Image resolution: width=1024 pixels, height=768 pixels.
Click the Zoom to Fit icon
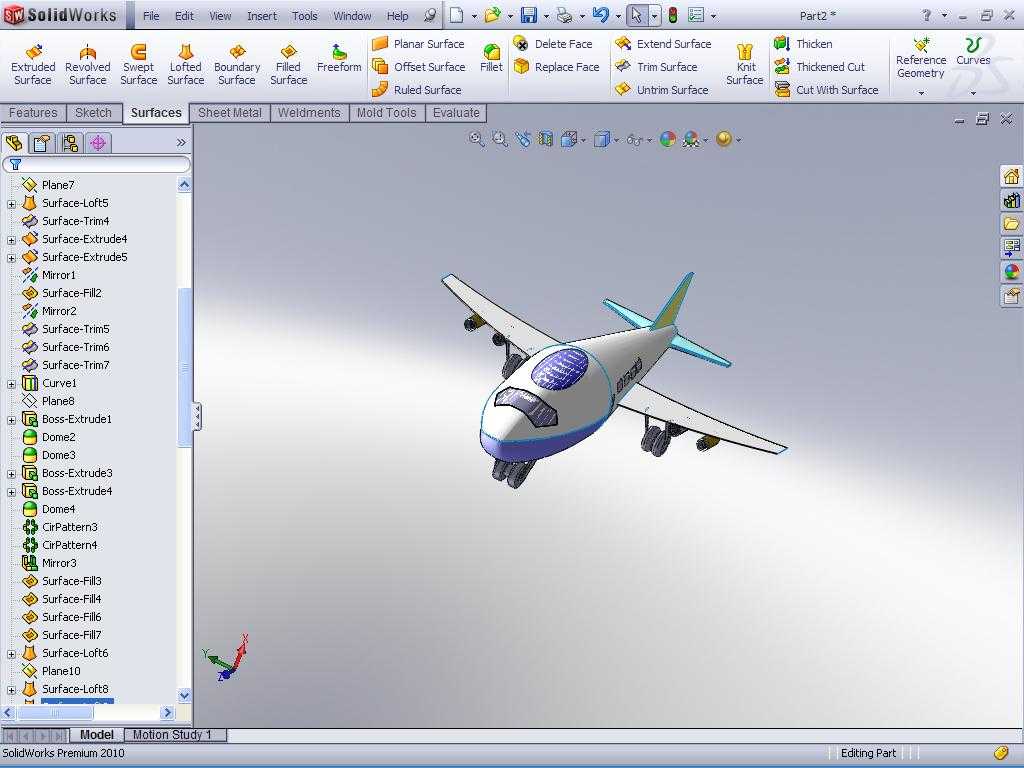[x=477, y=139]
